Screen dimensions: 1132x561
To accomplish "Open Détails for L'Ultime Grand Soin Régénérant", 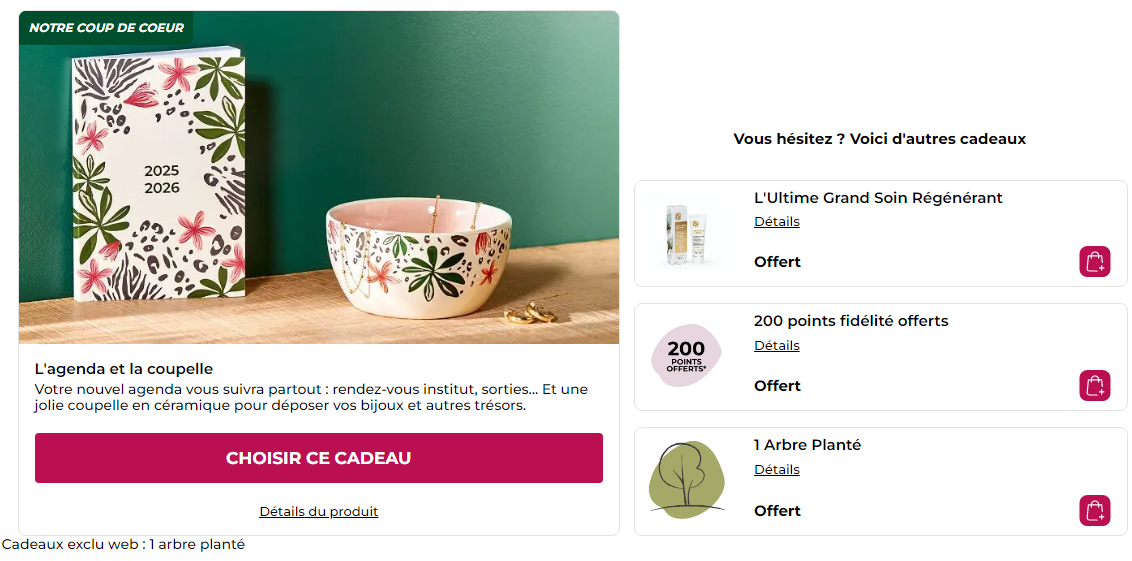I will point(777,222).
